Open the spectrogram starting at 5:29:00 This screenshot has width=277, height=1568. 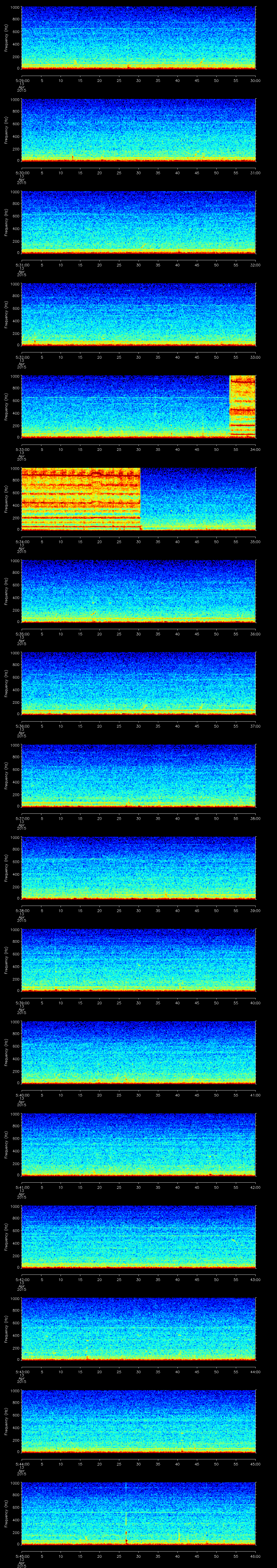[x=138, y=38]
